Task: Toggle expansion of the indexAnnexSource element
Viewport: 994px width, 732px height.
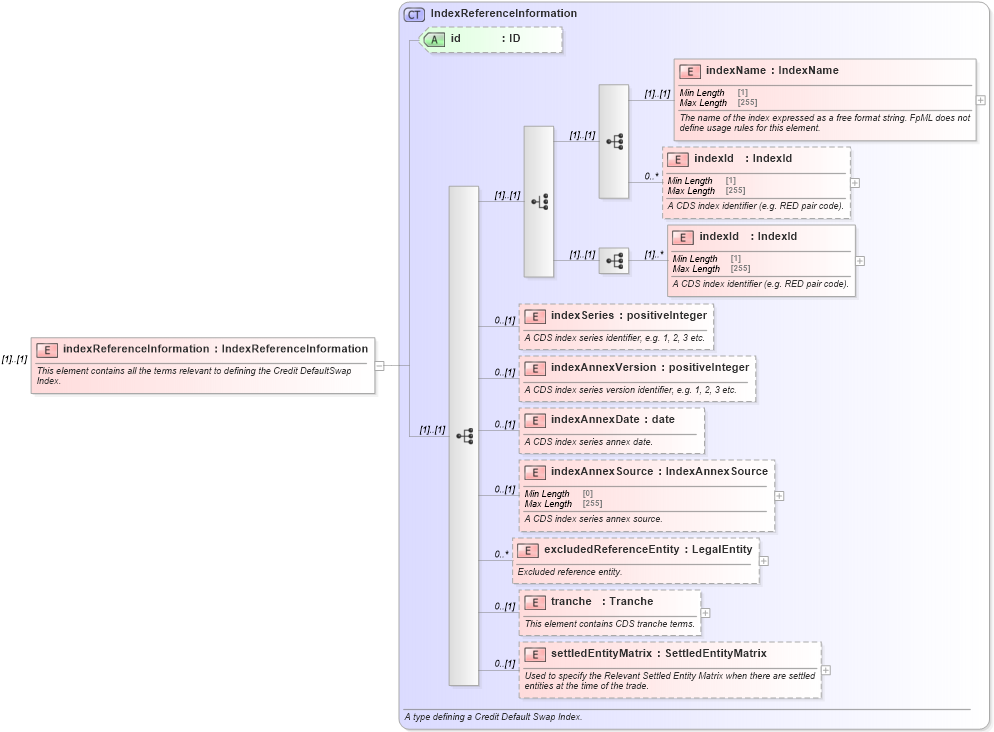Action: pos(780,494)
